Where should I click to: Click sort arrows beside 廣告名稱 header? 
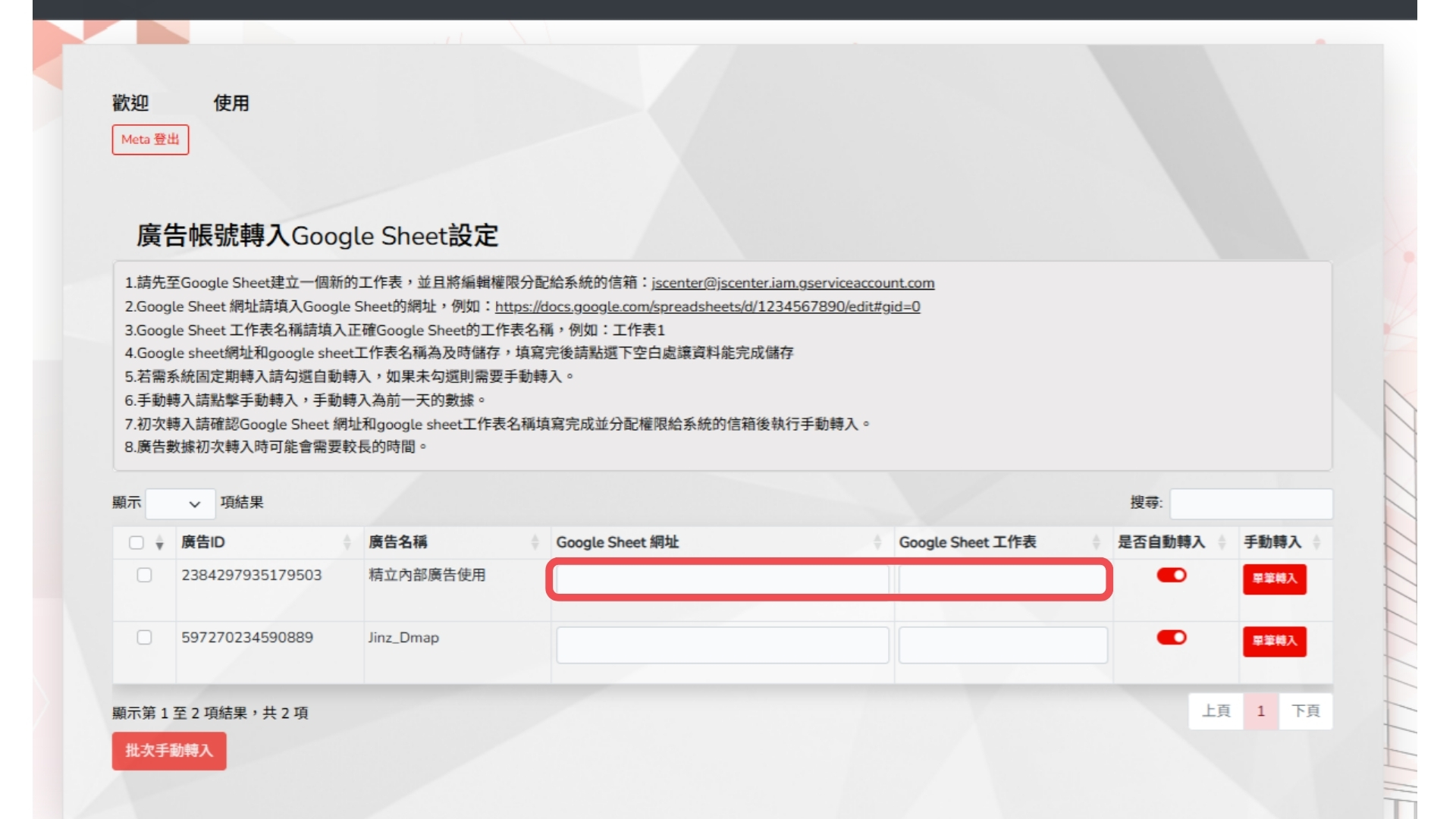[x=535, y=542]
